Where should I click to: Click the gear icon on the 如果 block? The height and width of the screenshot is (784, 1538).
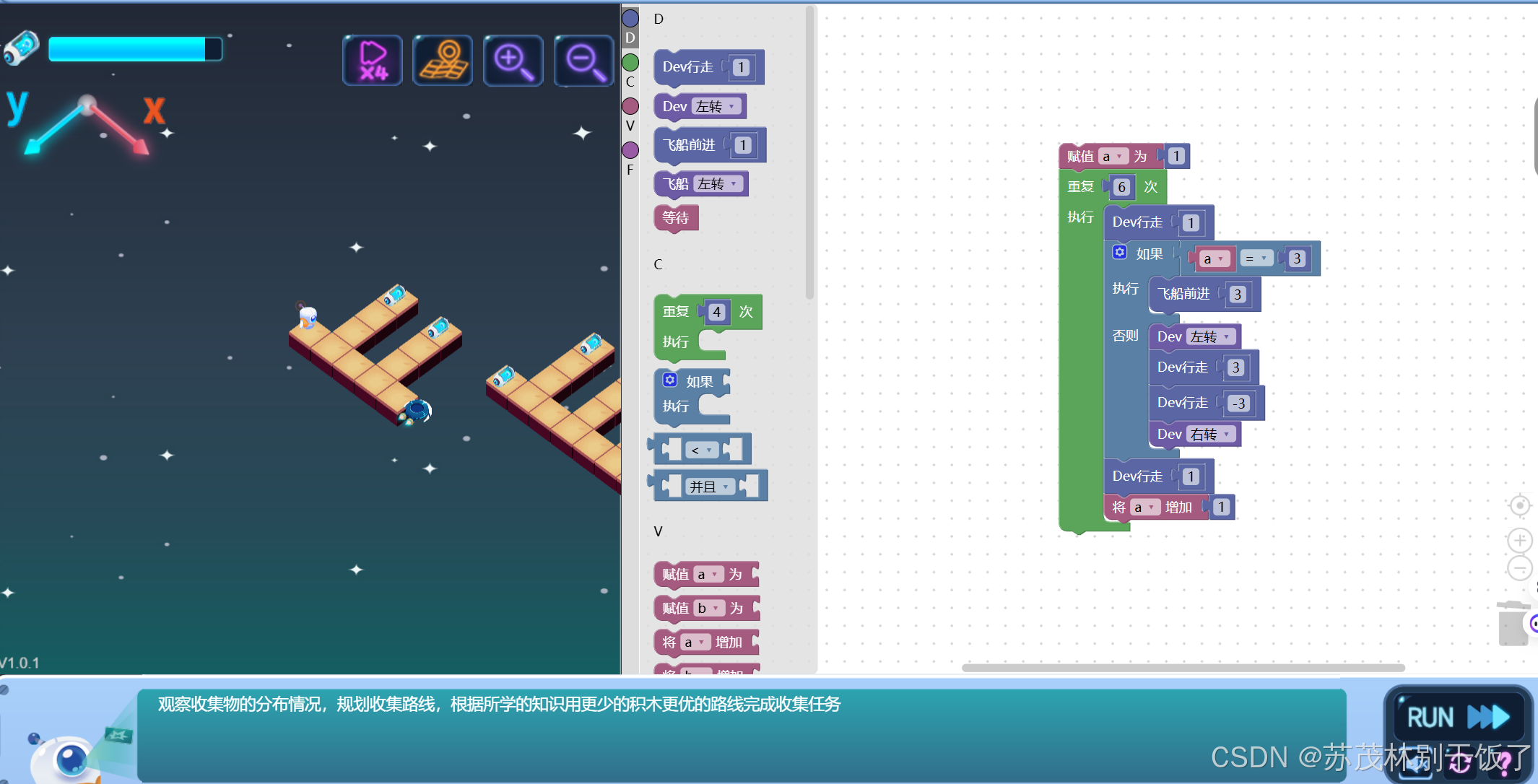[x=1119, y=253]
